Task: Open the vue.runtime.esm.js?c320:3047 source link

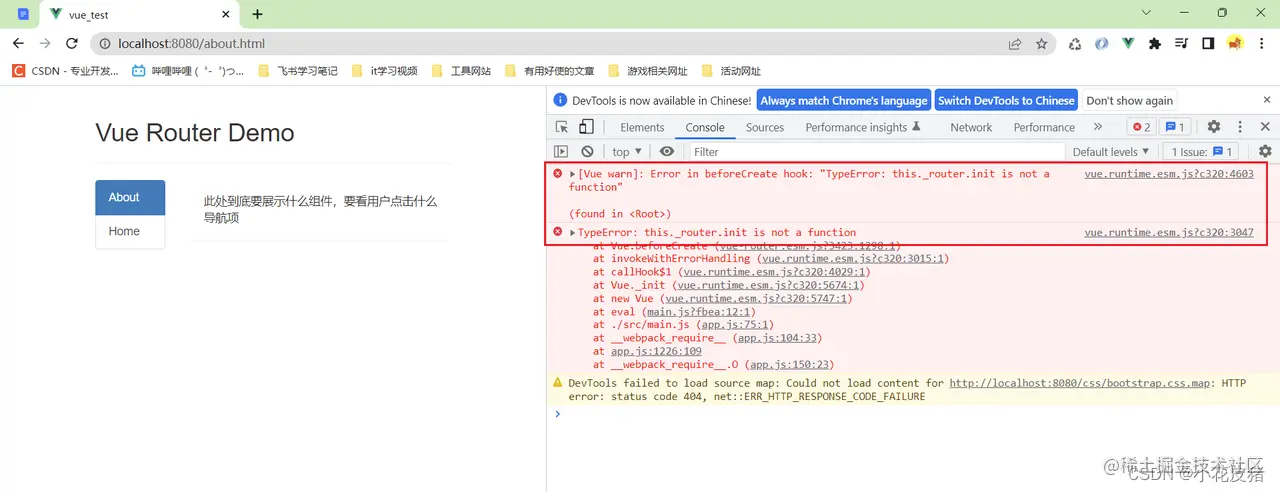Action: pos(1169,232)
